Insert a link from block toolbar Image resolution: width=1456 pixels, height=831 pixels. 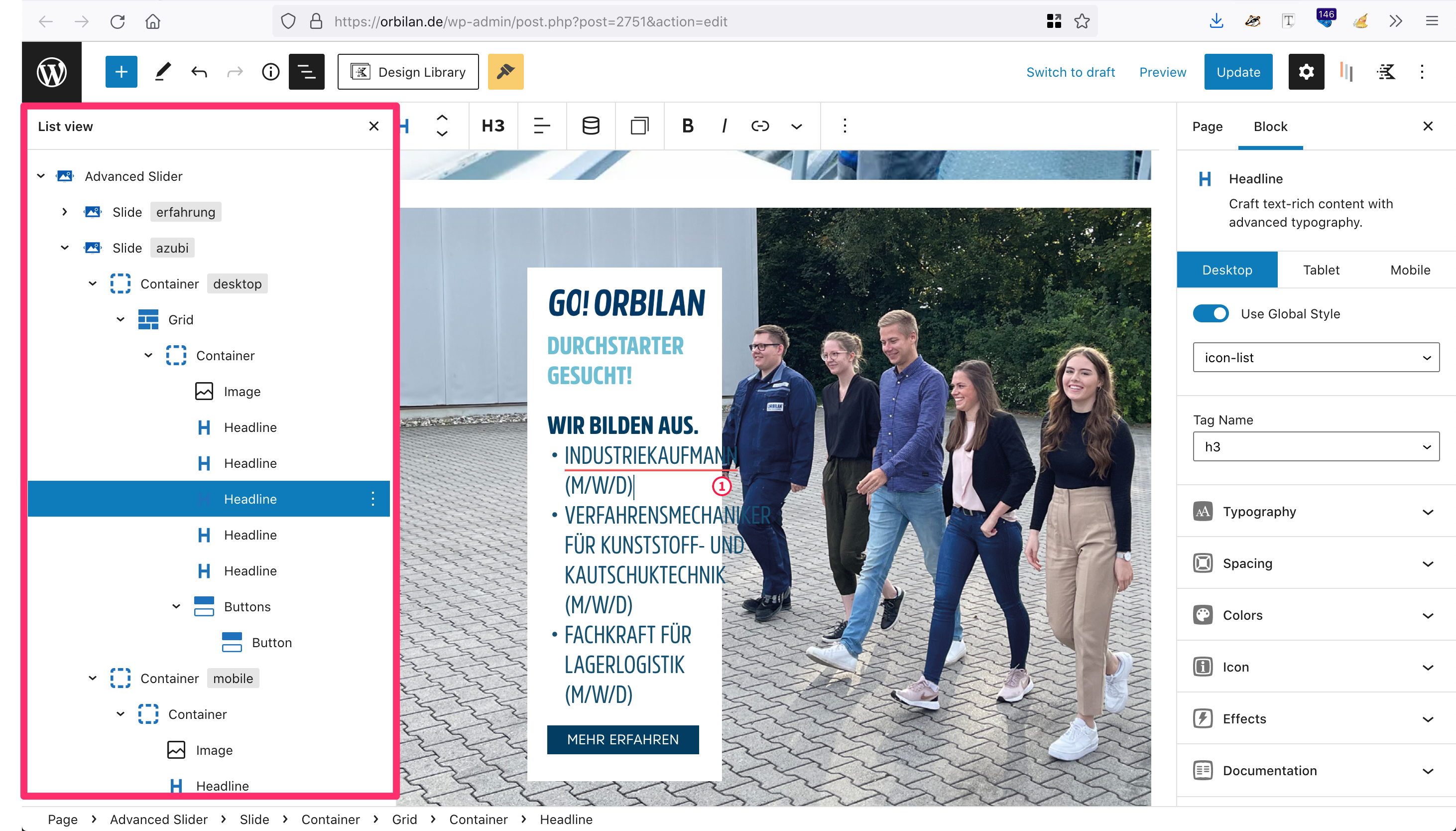pos(760,126)
